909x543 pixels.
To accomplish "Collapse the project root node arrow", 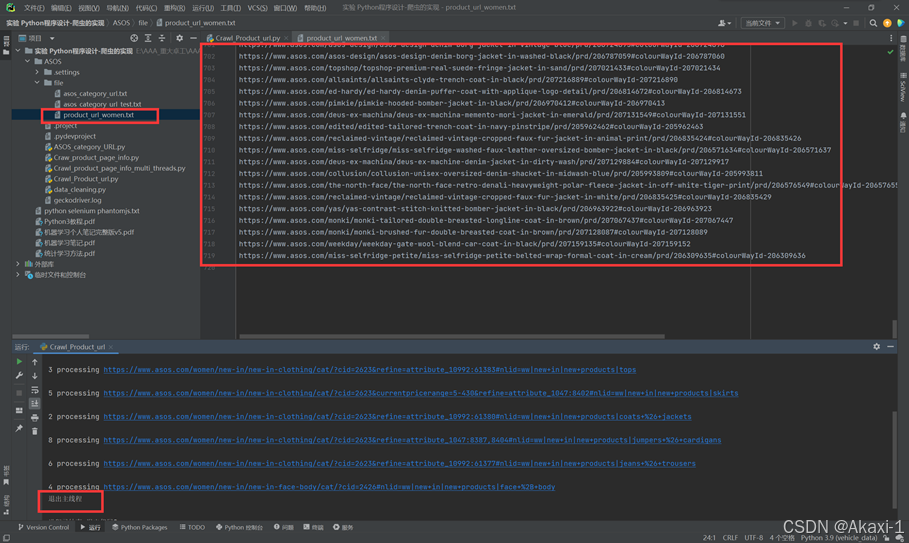I will (18, 51).
